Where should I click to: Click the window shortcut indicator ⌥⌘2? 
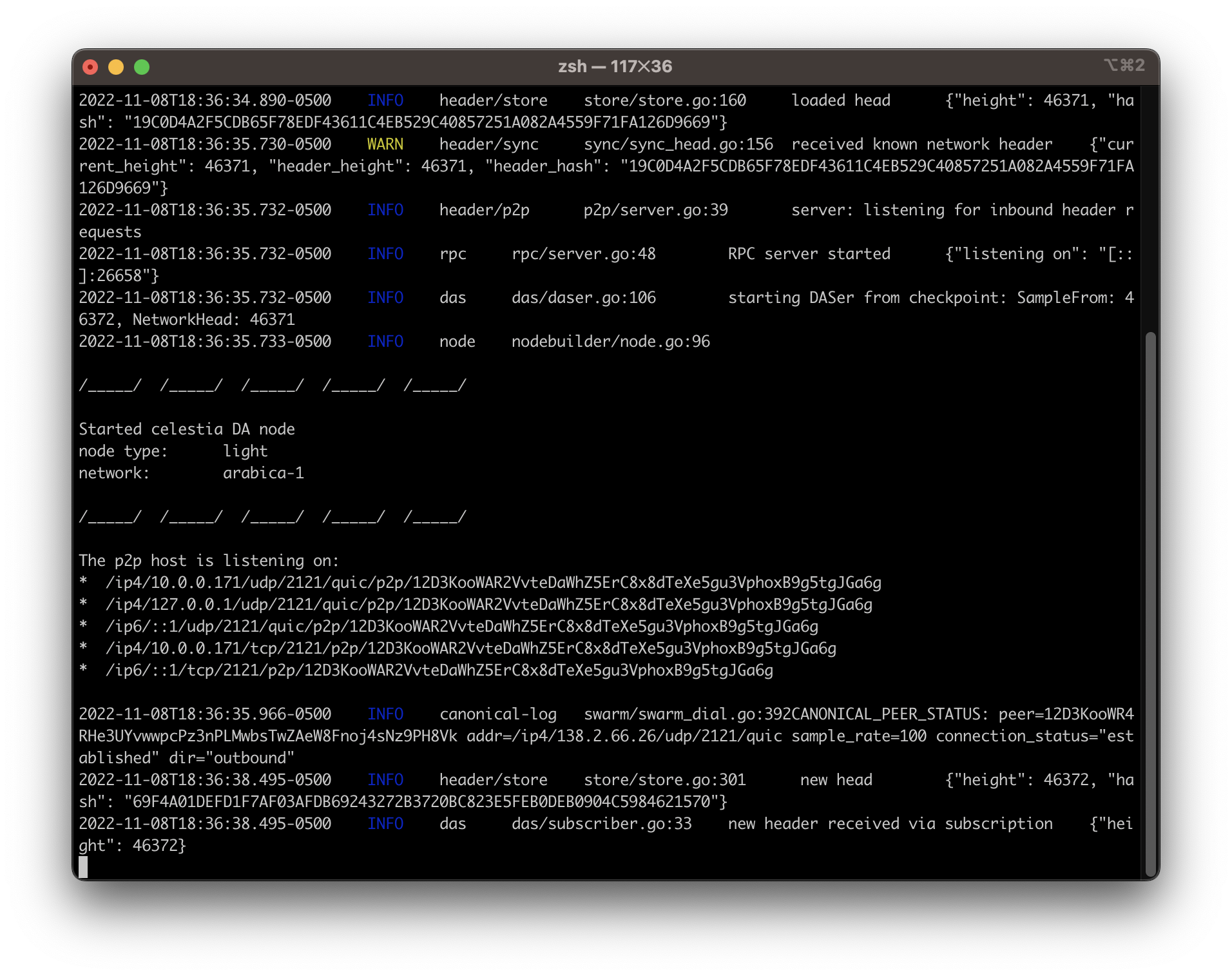click(x=1124, y=65)
